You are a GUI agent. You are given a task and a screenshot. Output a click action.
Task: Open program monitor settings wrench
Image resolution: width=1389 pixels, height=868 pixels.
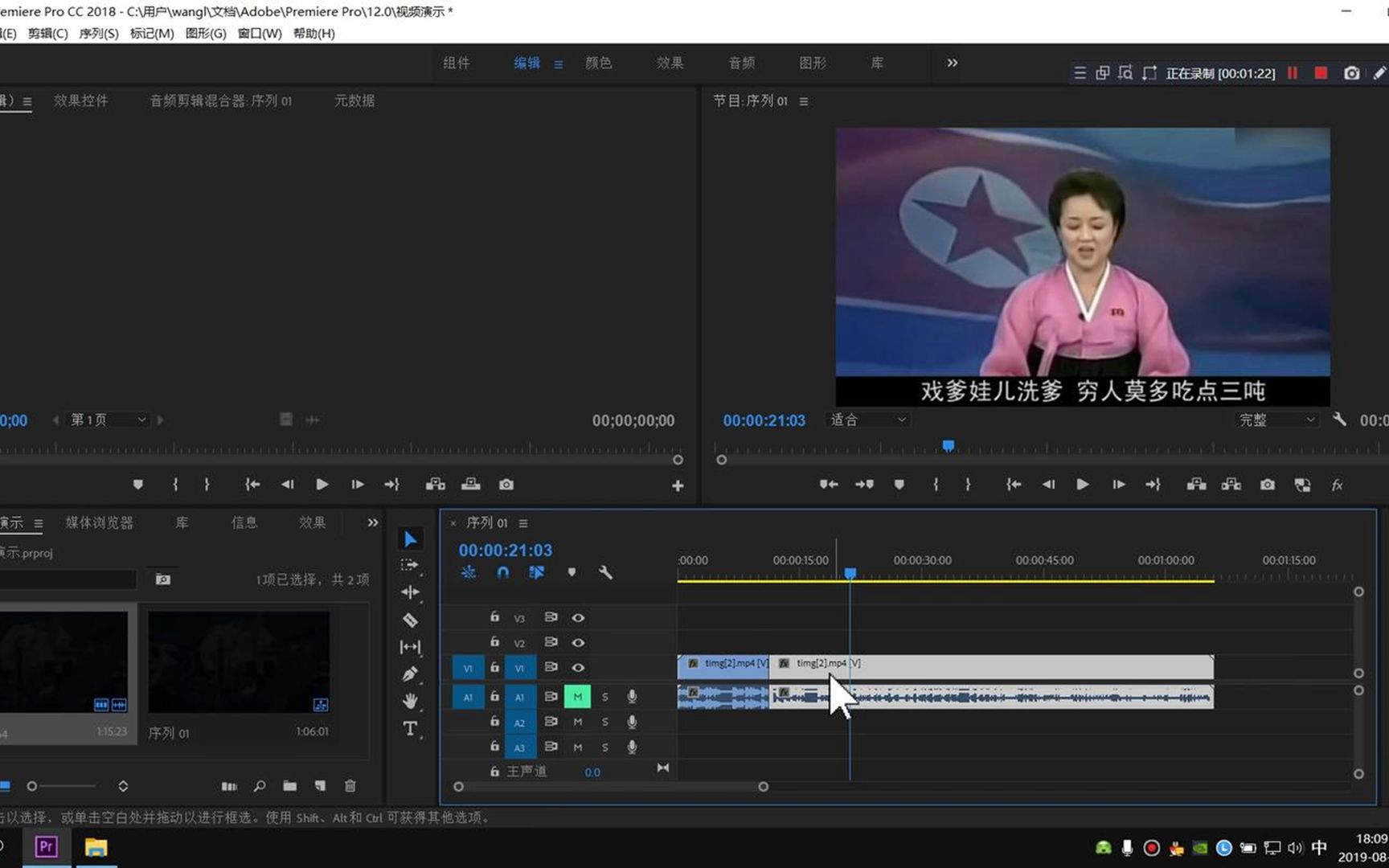point(1339,420)
